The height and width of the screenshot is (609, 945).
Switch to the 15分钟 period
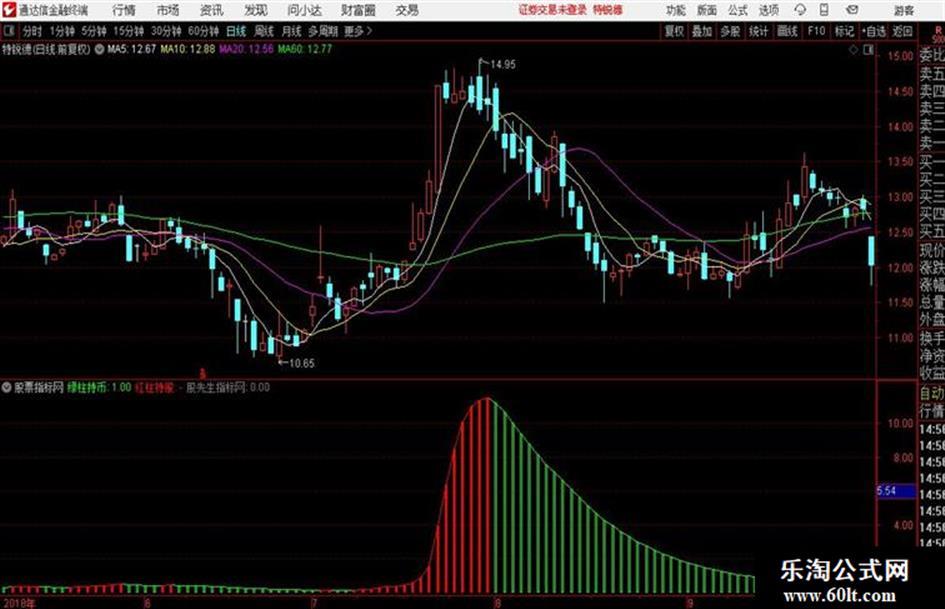click(x=128, y=31)
